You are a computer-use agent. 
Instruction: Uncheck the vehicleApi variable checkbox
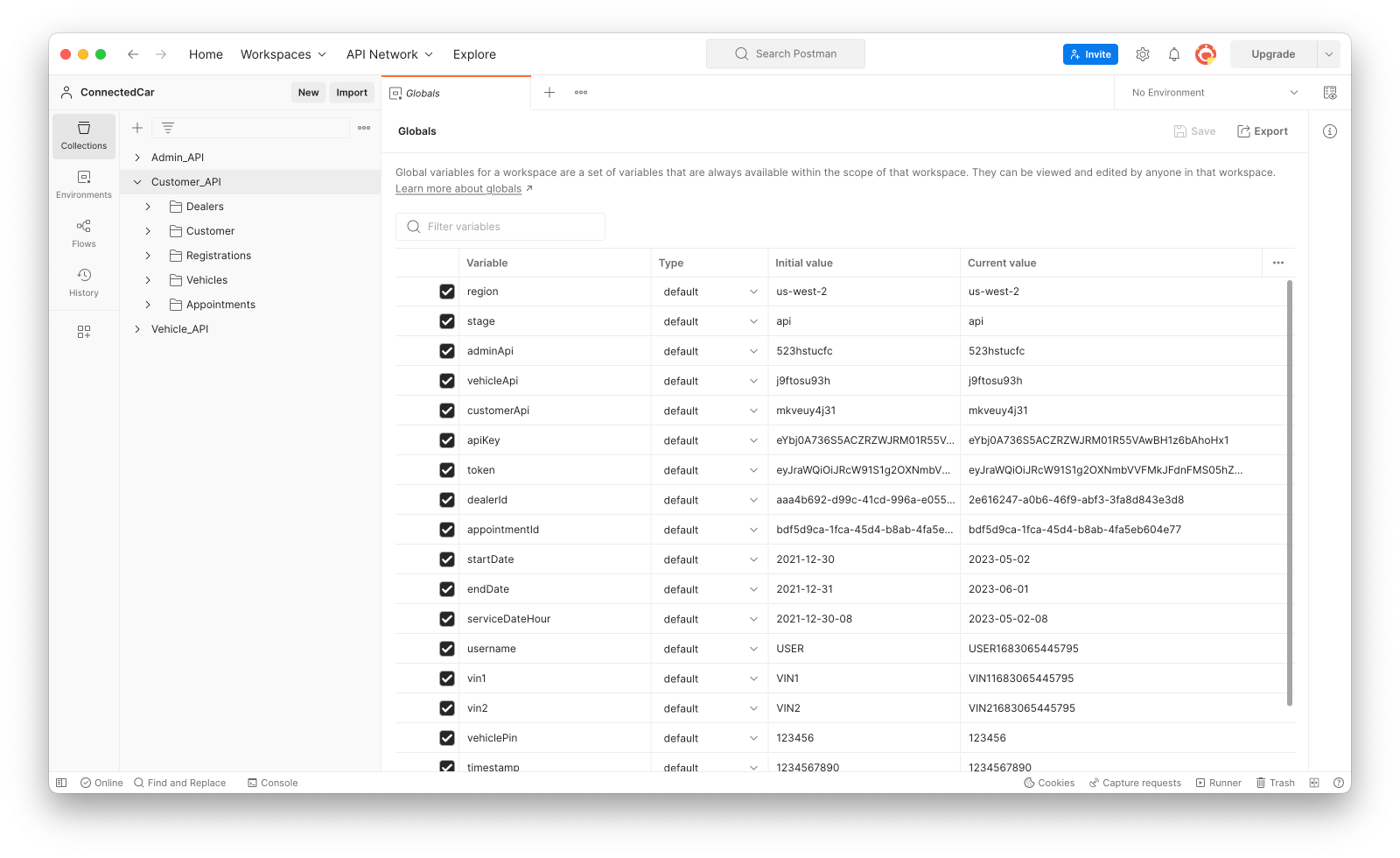click(447, 381)
